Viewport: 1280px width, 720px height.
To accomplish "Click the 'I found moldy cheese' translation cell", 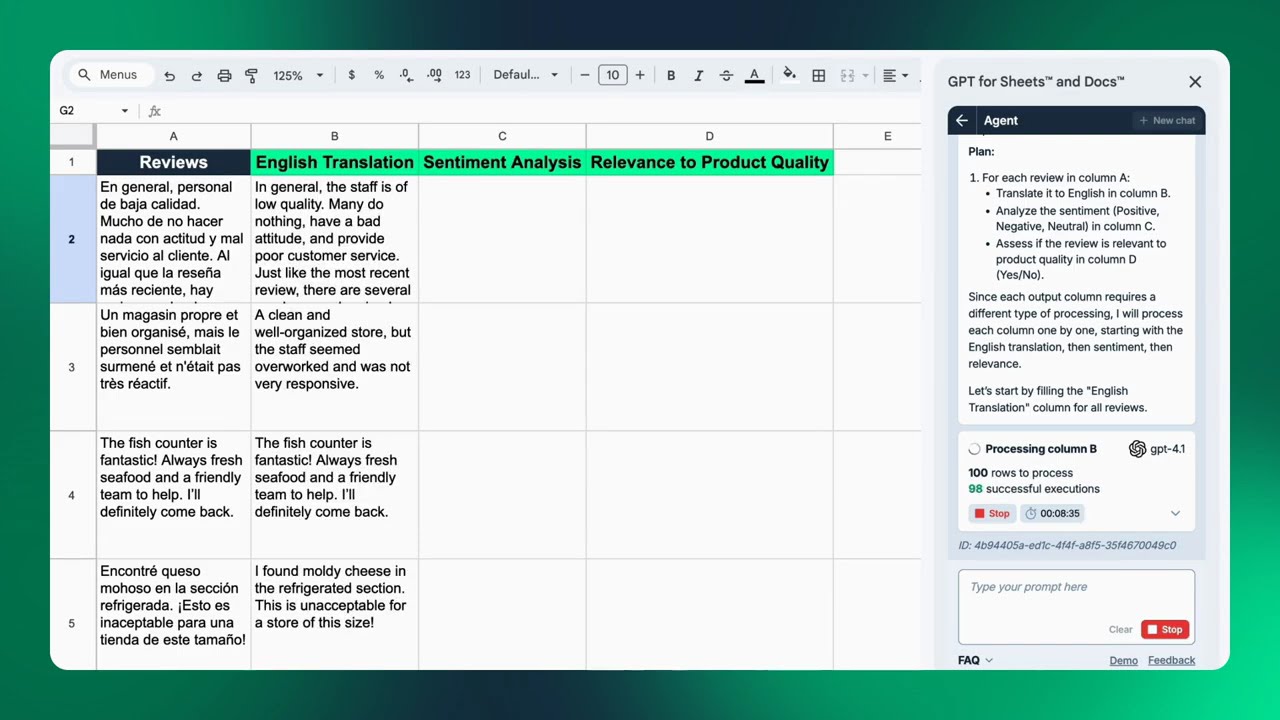I will (x=334, y=615).
